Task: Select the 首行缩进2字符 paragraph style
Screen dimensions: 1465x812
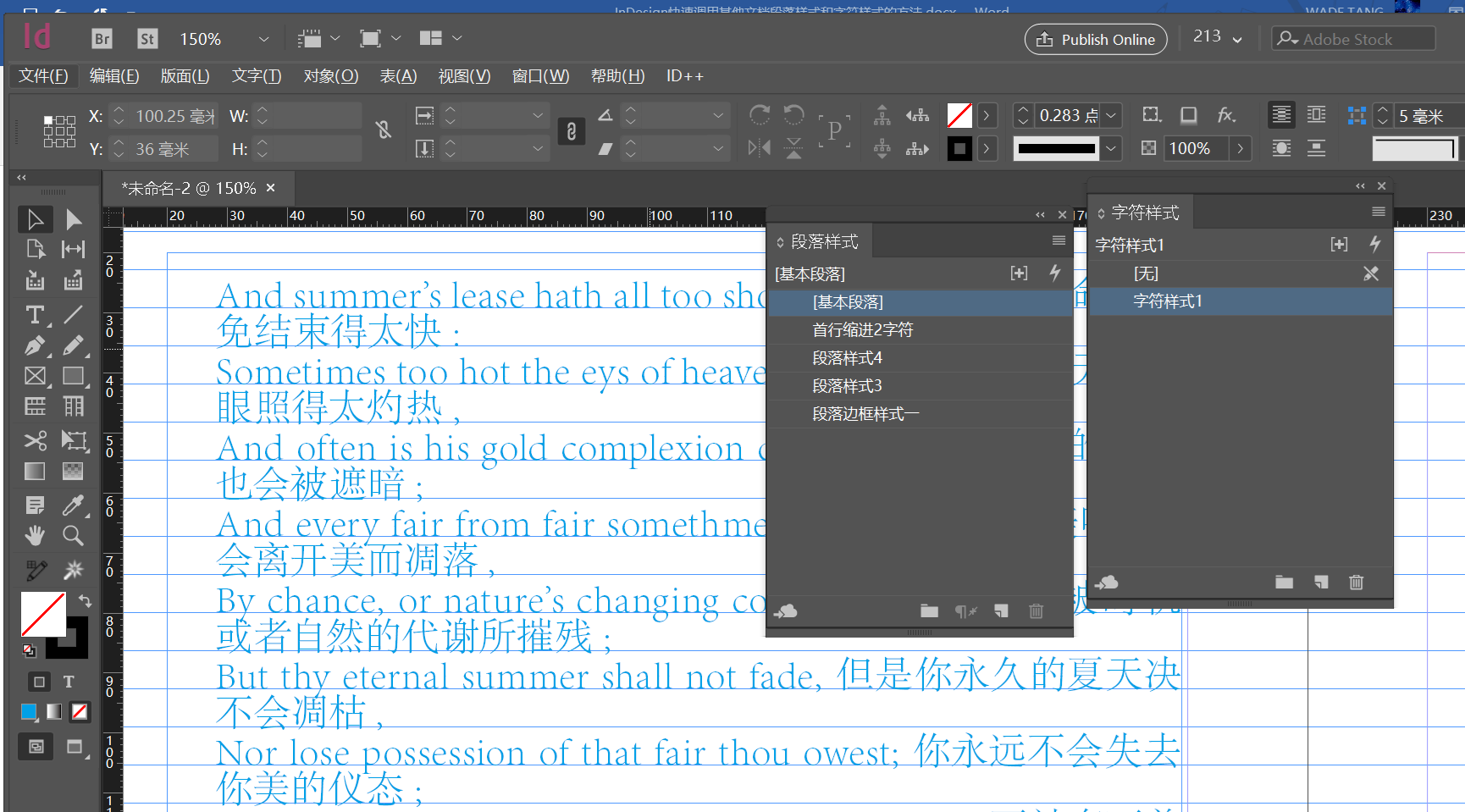Action: point(861,329)
